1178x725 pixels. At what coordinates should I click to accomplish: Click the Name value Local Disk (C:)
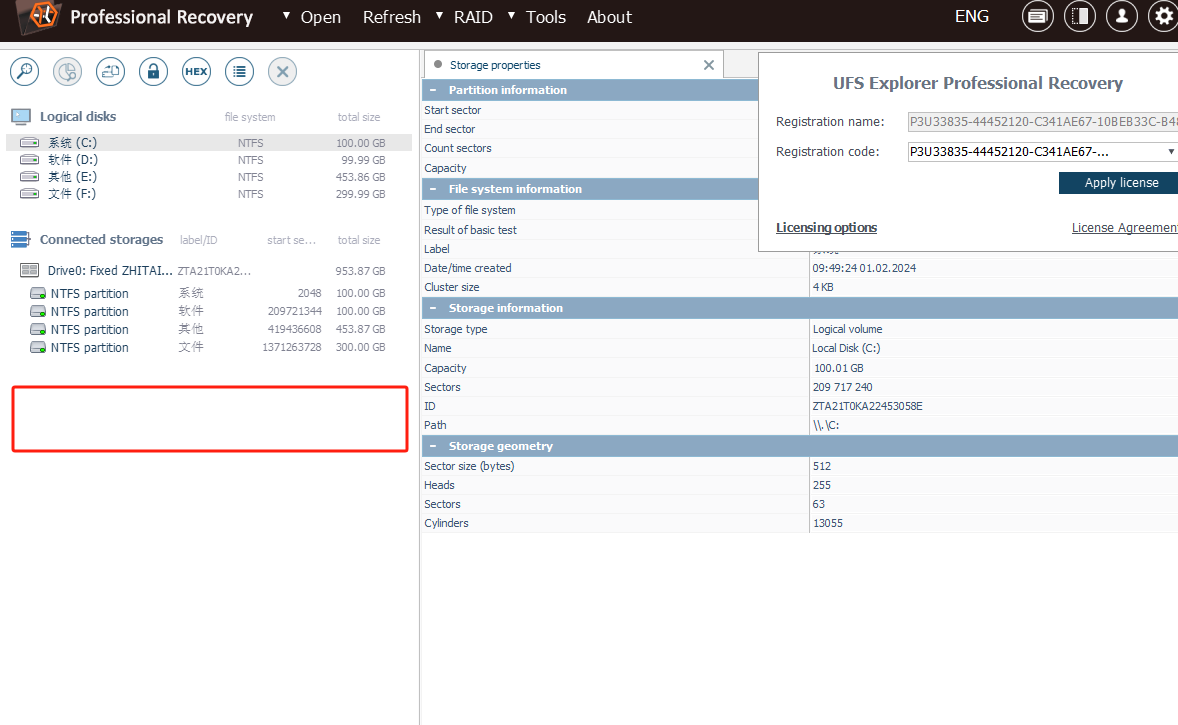(846, 348)
